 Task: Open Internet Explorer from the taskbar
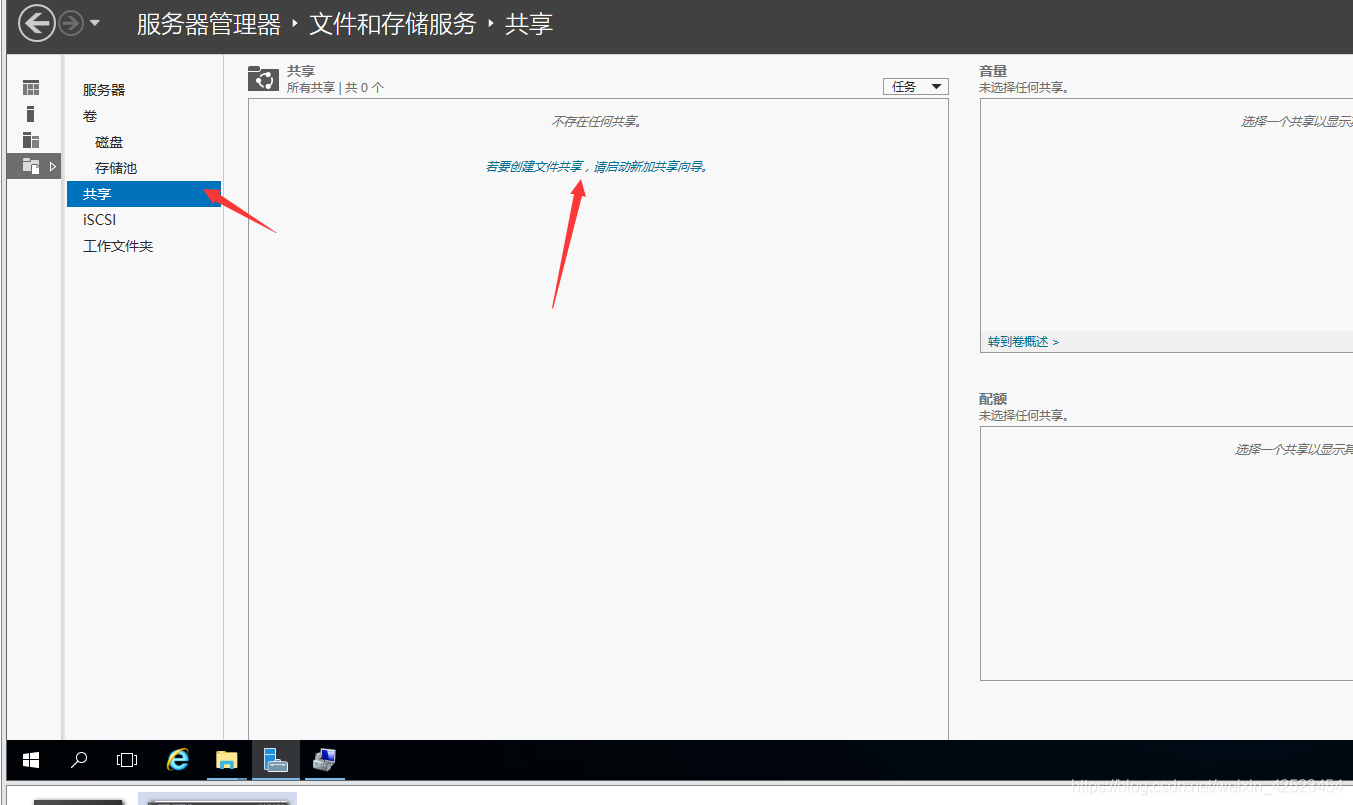[177, 760]
